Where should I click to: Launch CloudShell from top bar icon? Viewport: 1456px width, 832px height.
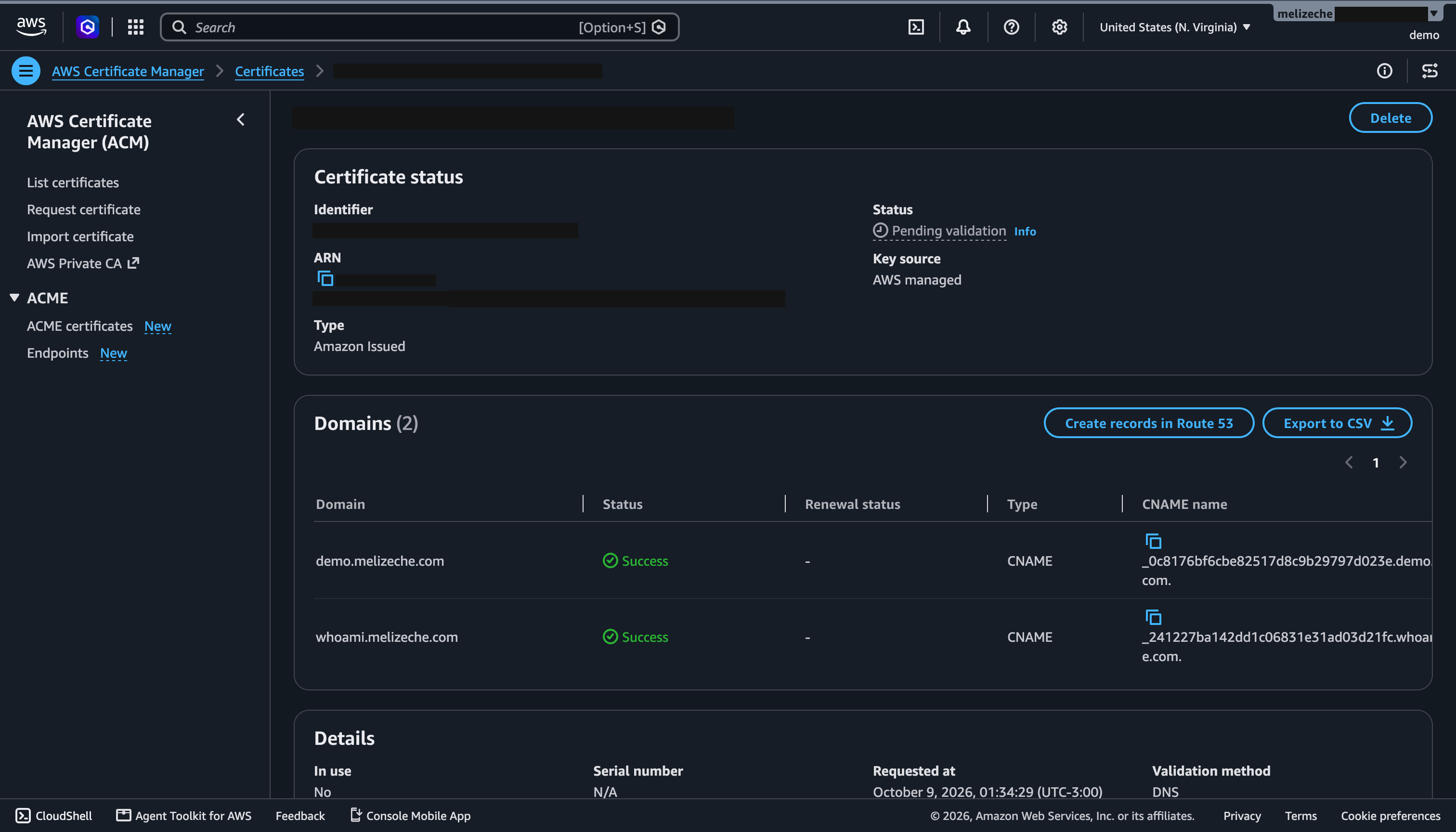916,27
